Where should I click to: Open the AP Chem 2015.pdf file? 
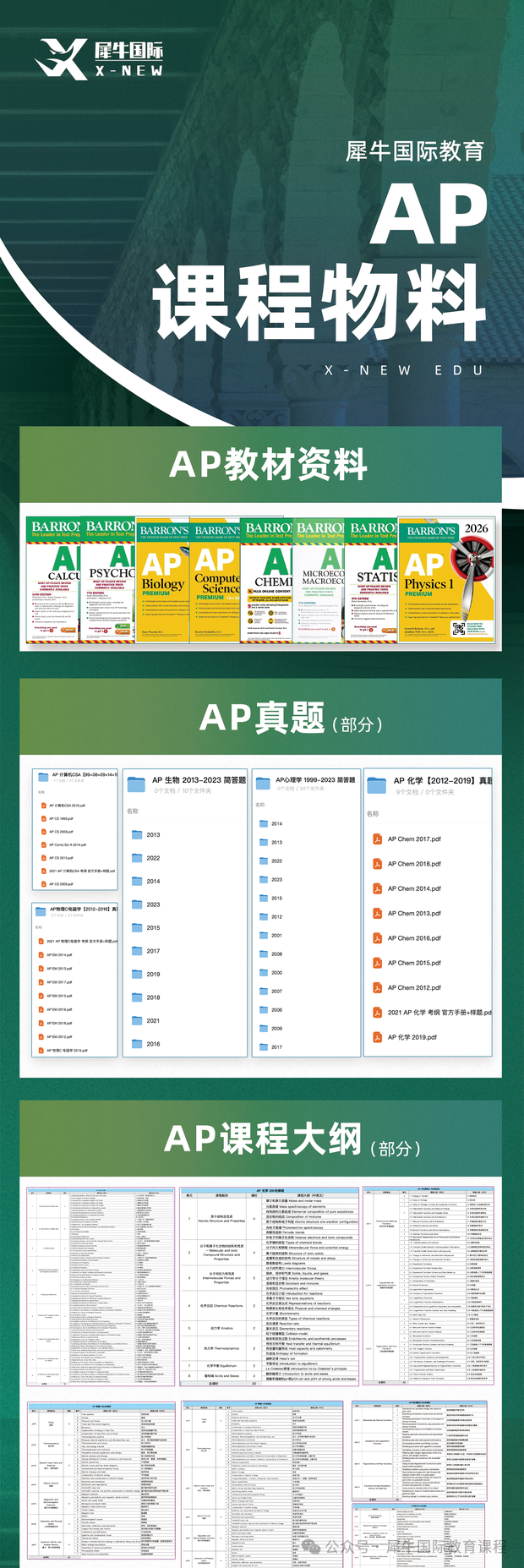coord(407,963)
